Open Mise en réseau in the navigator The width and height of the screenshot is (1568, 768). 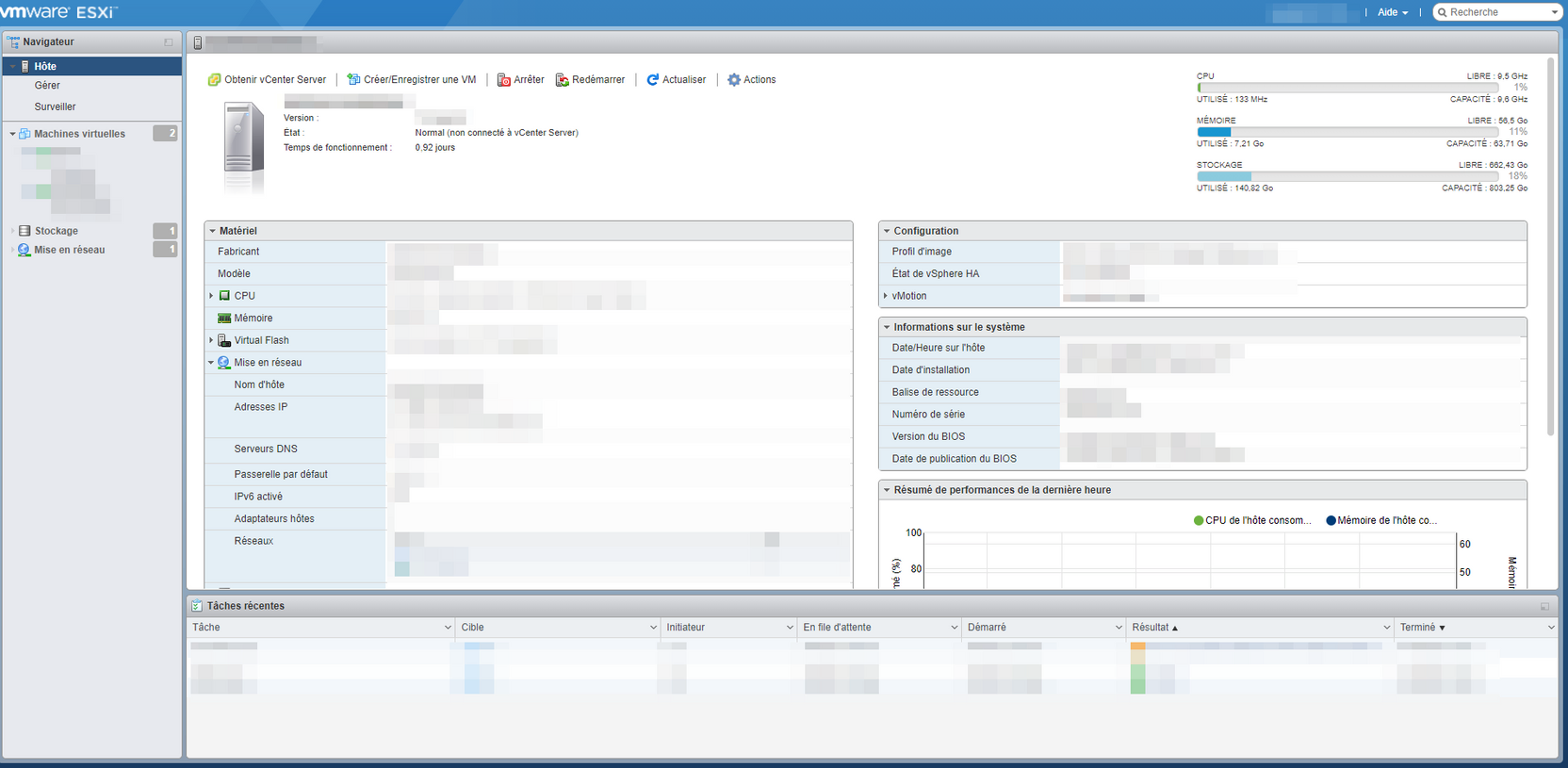(x=70, y=250)
